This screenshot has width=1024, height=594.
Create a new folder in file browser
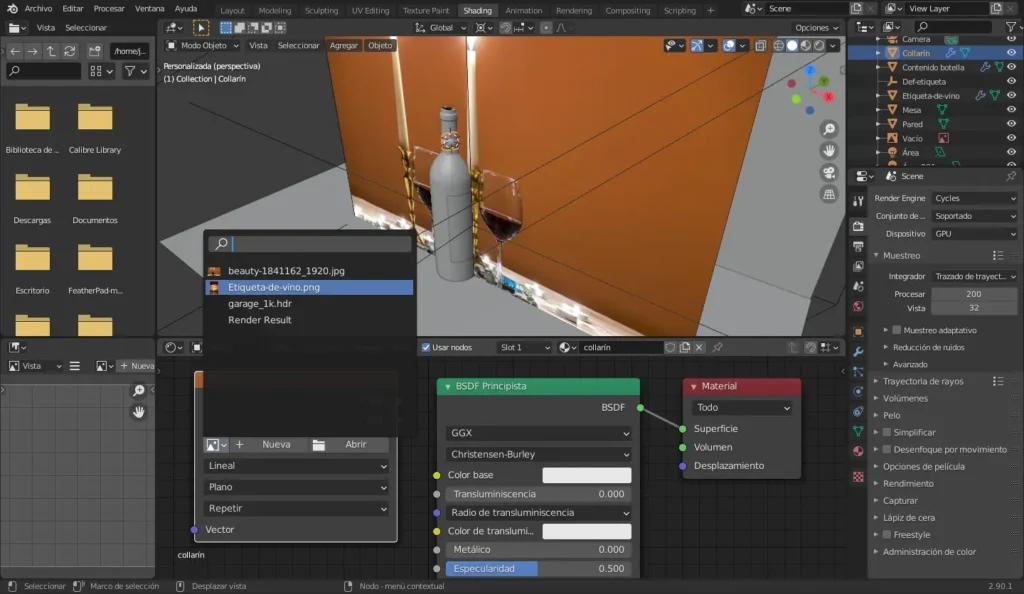click(95, 51)
